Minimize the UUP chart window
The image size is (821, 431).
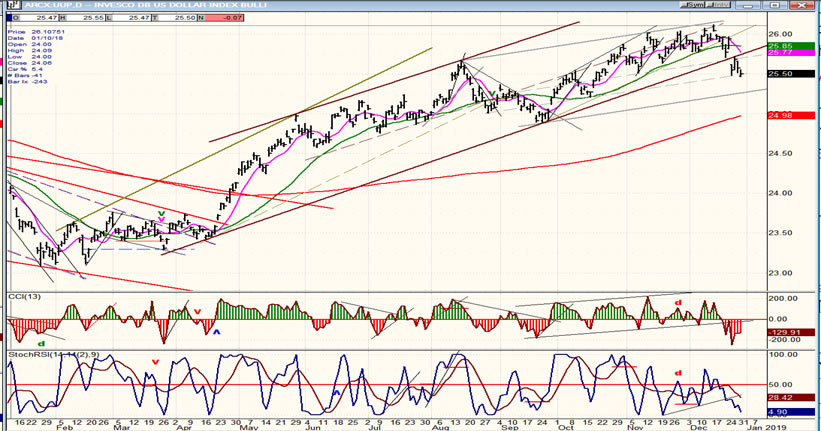(x=750, y=5)
